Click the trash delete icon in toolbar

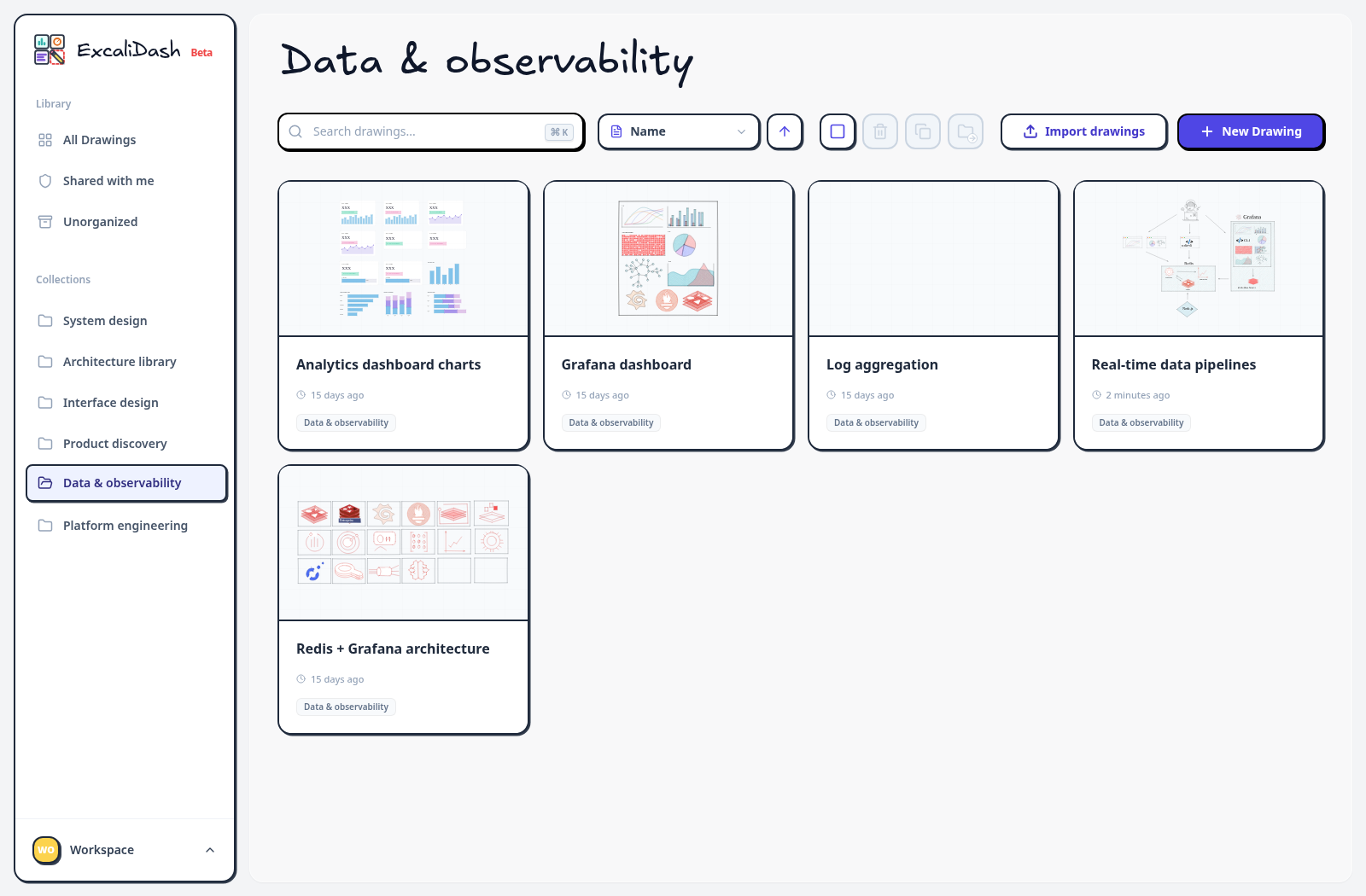(880, 131)
